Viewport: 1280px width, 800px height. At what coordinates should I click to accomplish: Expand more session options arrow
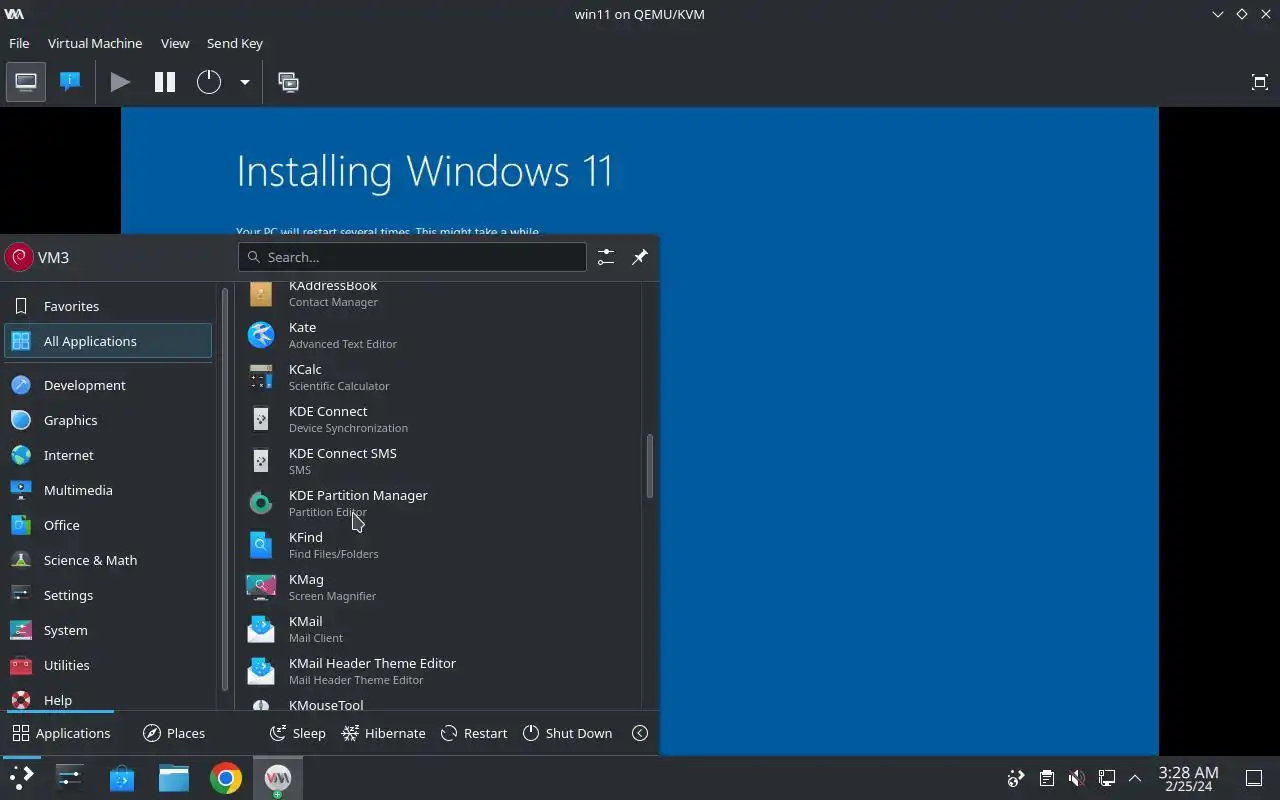click(640, 733)
